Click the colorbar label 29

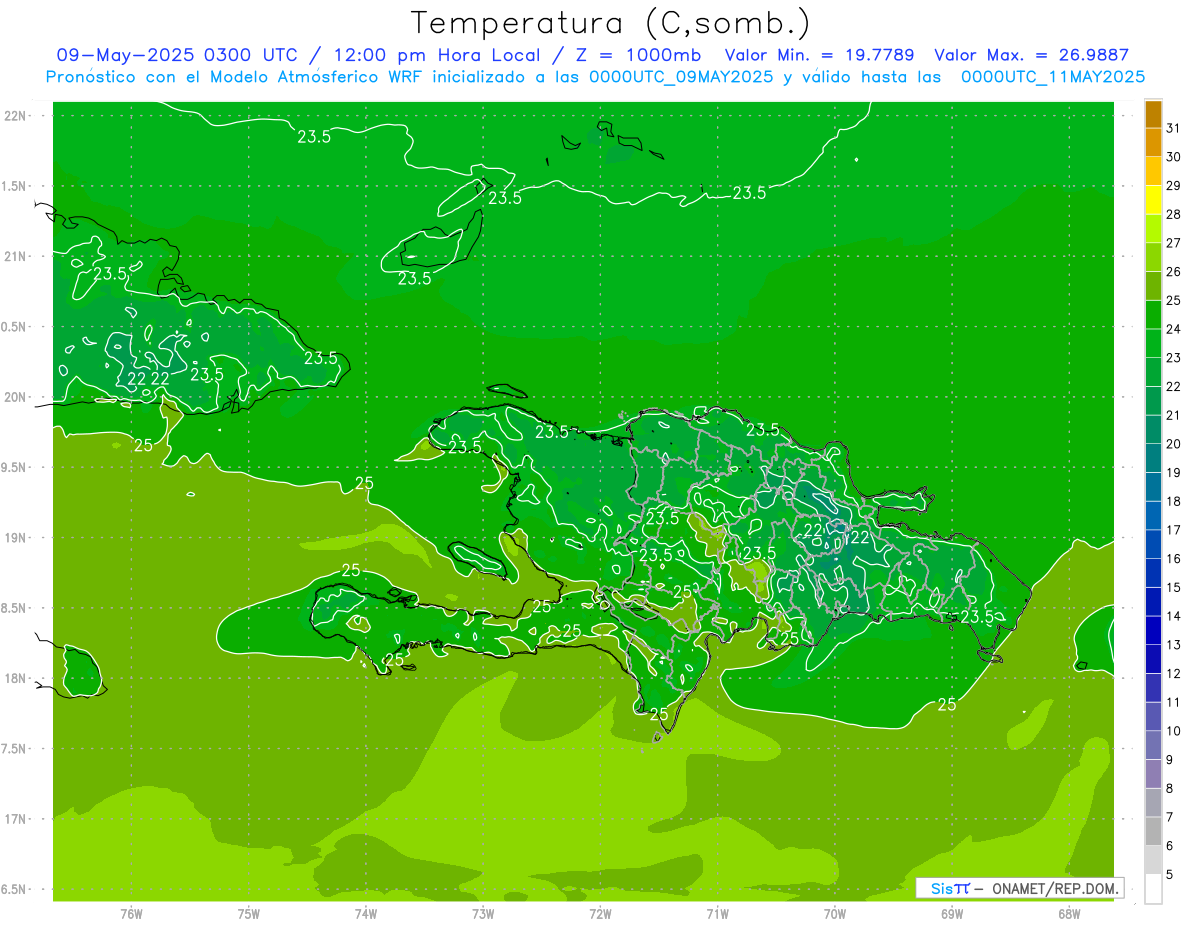coord(1173,185)
